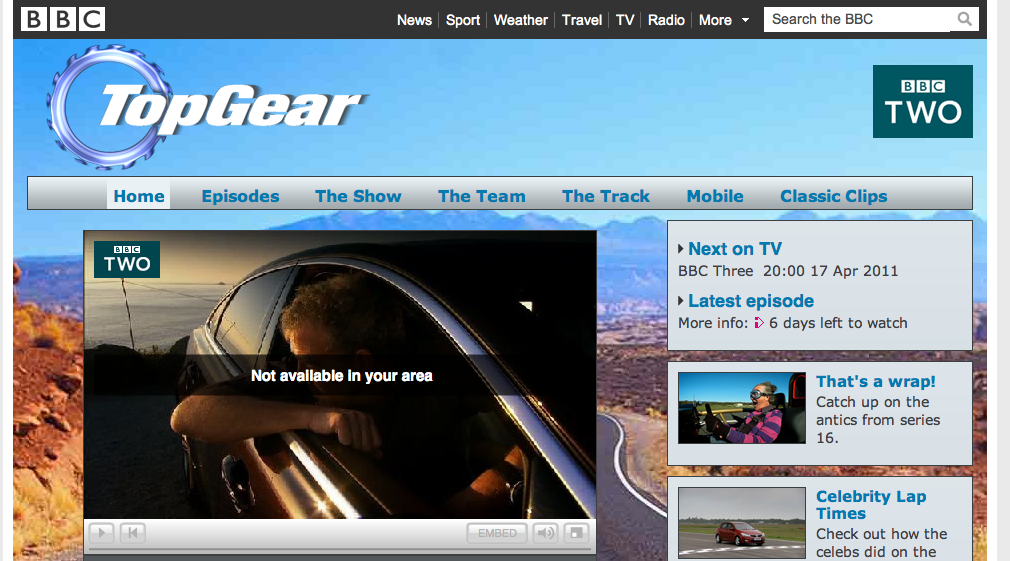Mute the video player volume icon
Image resolution: width=1010 pixels, height=561 pixels.
(x=546, y=533)
